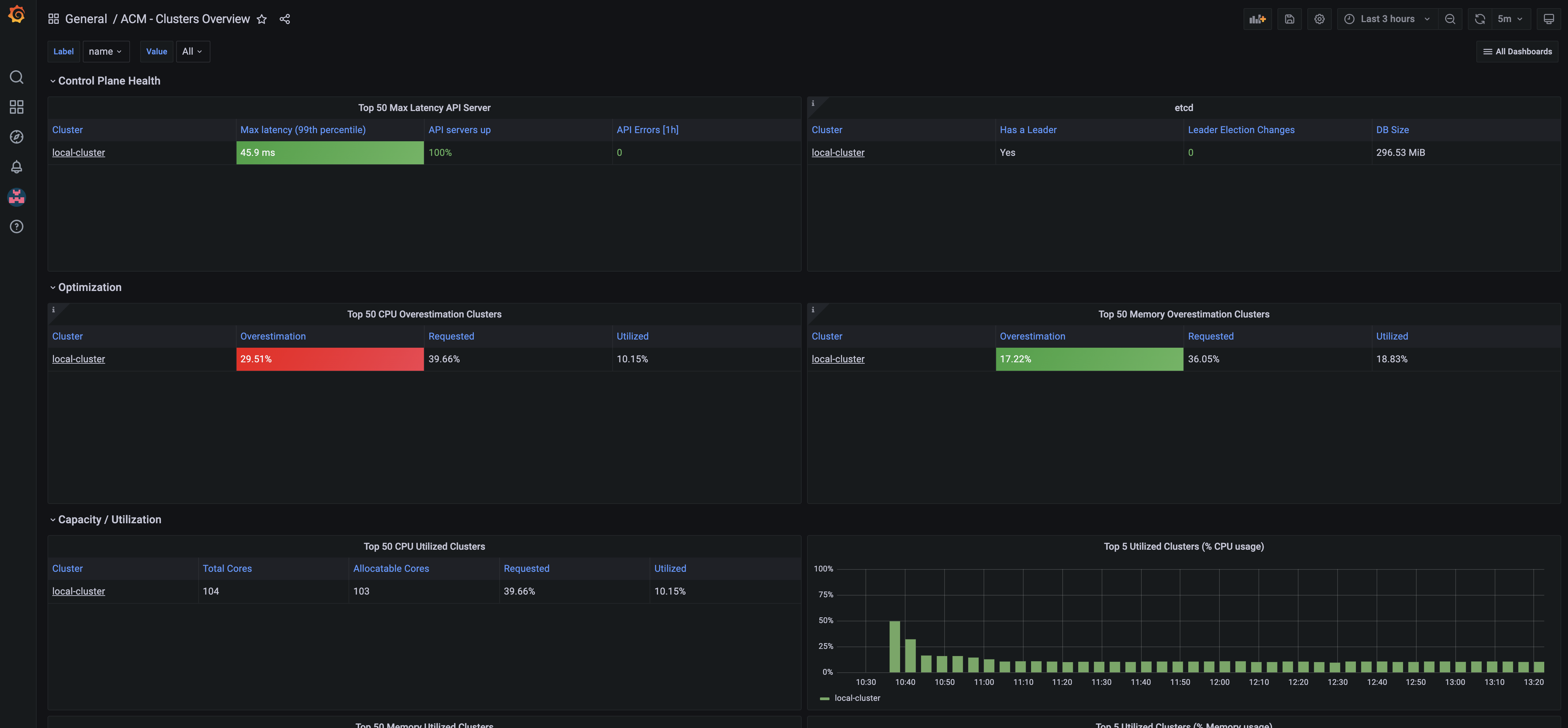Add a new panel
1568x728 pixels.
tap(1257, 19)
